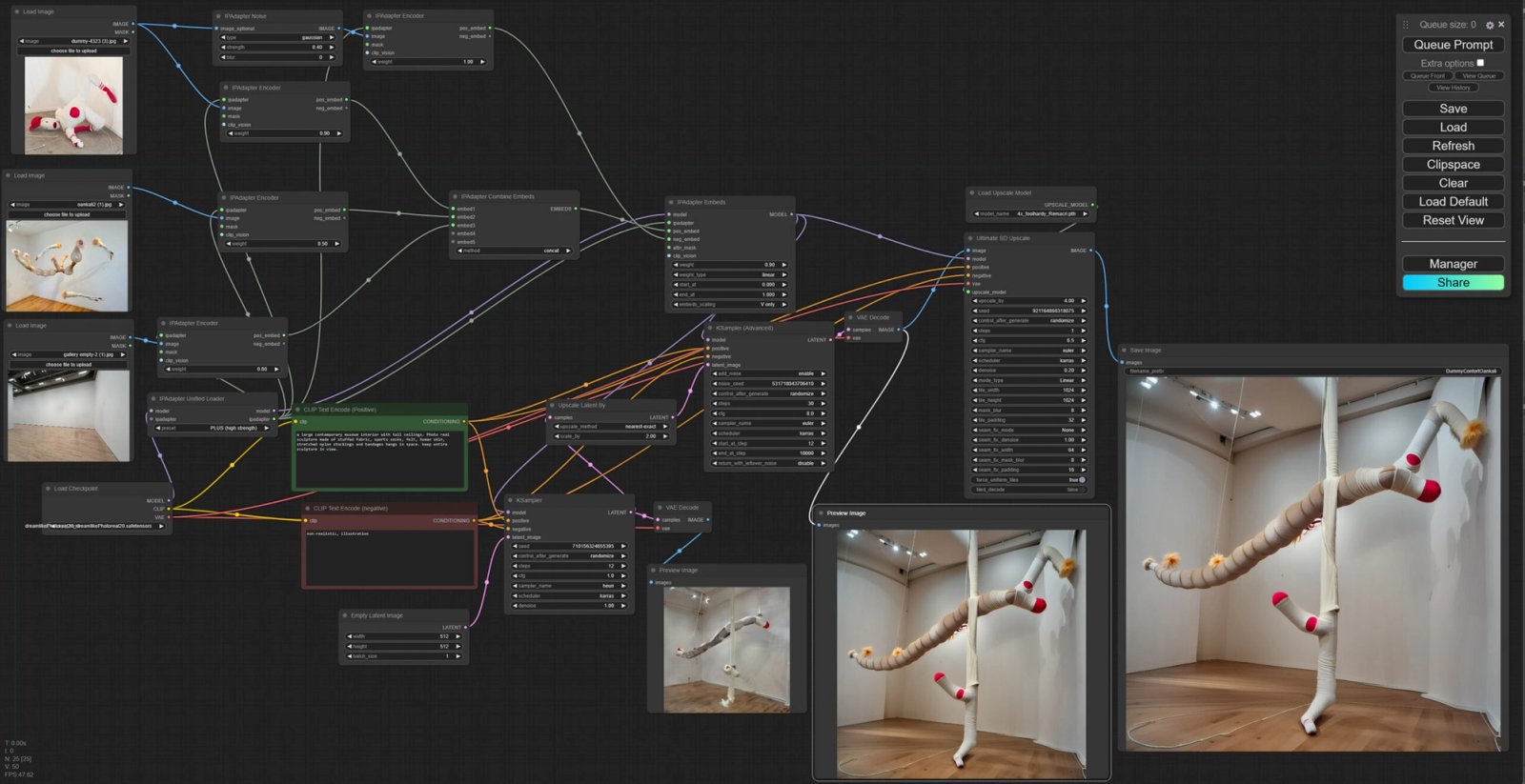The width and height of the screenshot is (1525, 784).
Task: Click the Queue Prompt button
Action: point(1454,45)
